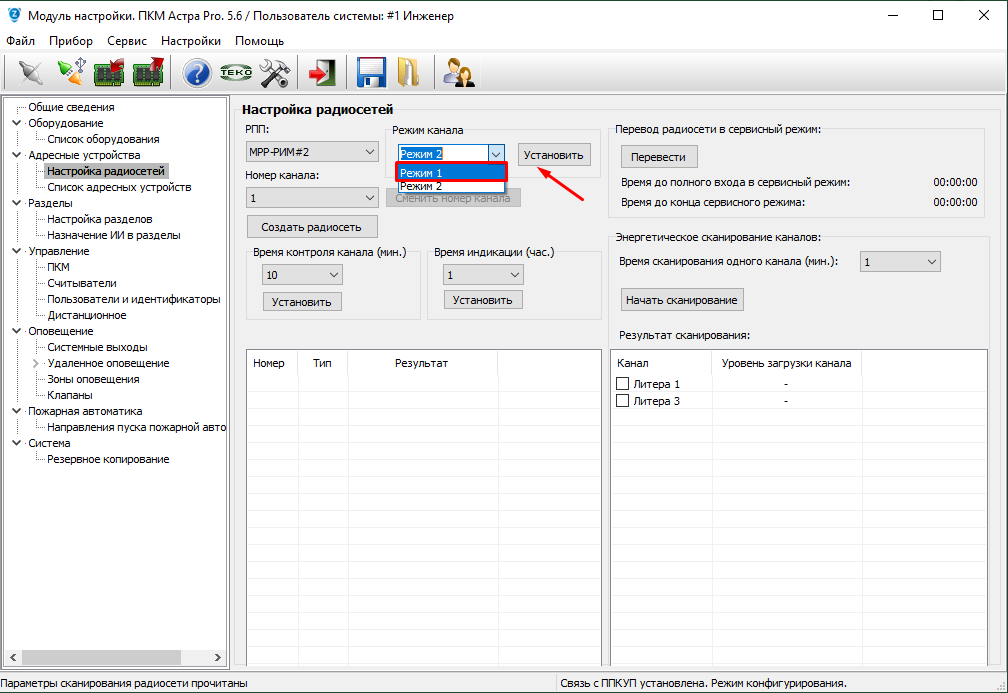Collapse the Оборудование tree node
The image size is (1008, 693).
pos(17,122)
